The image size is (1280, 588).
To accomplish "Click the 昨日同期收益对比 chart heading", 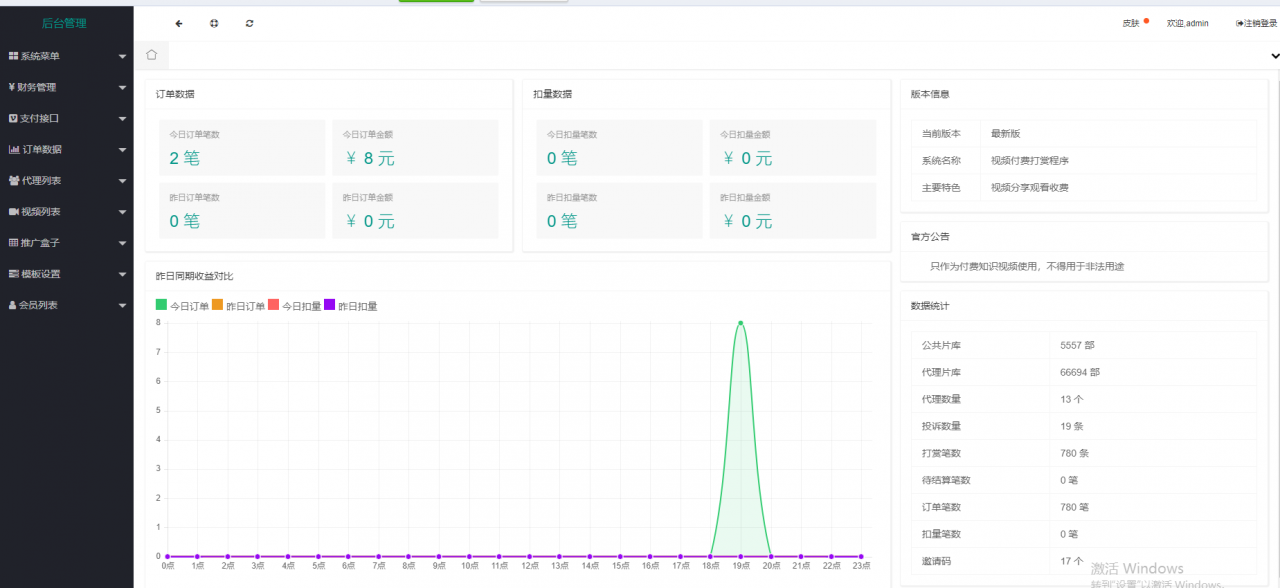I will pyautogui.click(x=195, y=276).
